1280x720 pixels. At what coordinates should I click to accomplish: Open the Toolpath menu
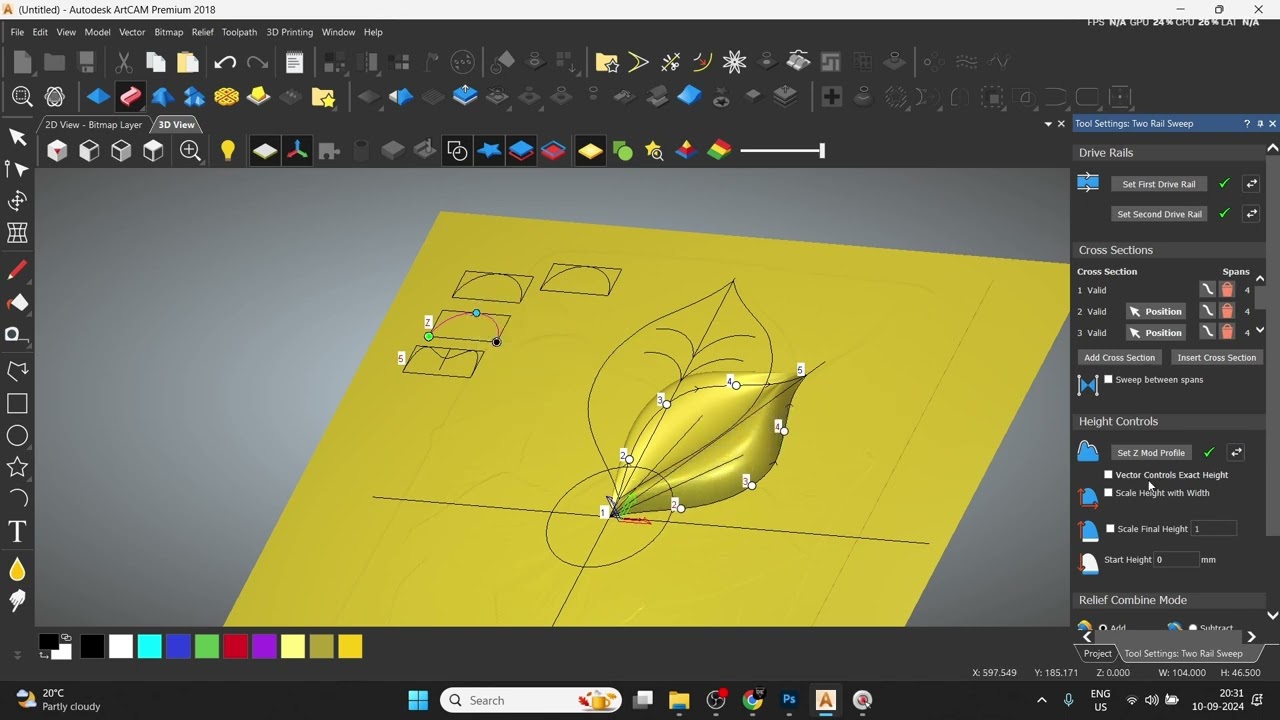point(239,32)
